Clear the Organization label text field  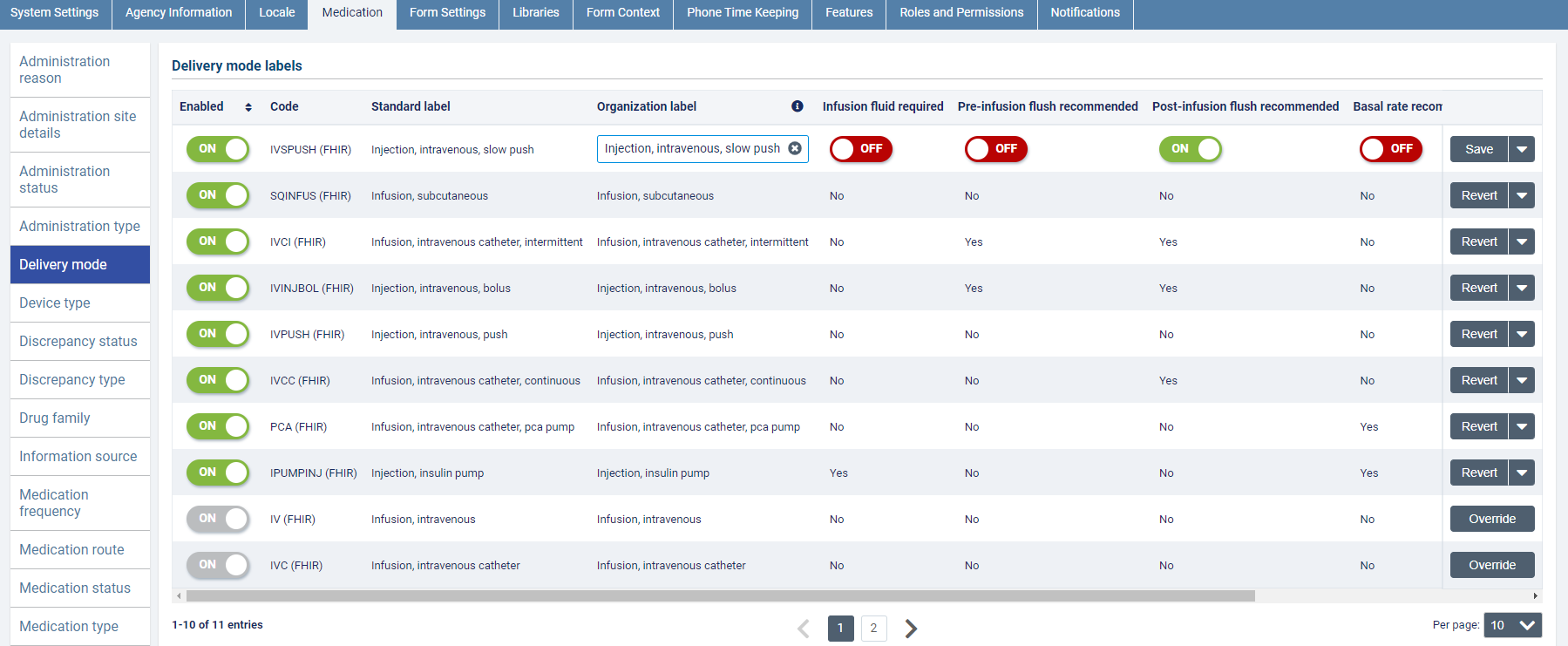pyautogui.click(x=795, y=148)
